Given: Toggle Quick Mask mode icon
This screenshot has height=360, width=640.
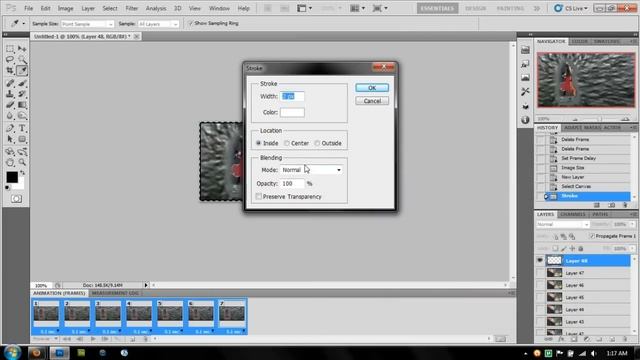Looking at the screenshot, I should (x=16, y=199).
